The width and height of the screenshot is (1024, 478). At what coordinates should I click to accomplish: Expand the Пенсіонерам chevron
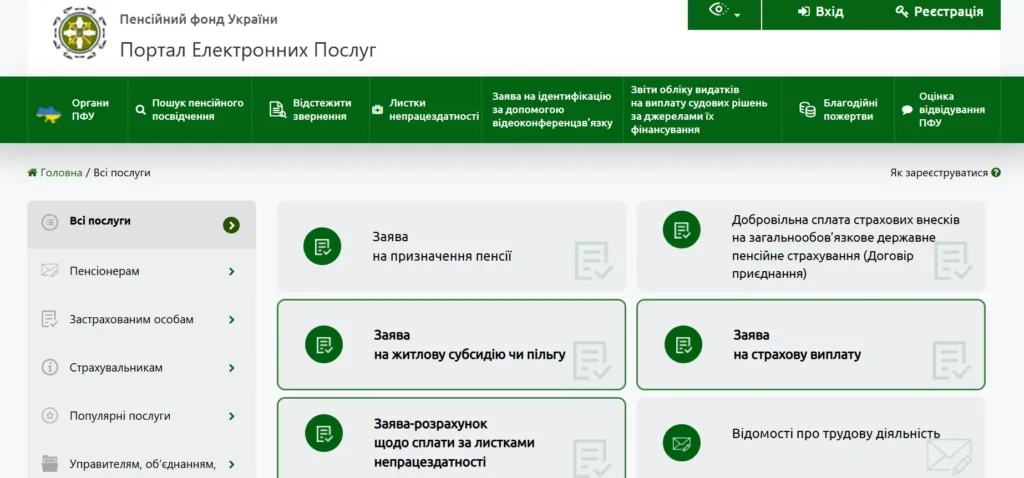point(232,272)
